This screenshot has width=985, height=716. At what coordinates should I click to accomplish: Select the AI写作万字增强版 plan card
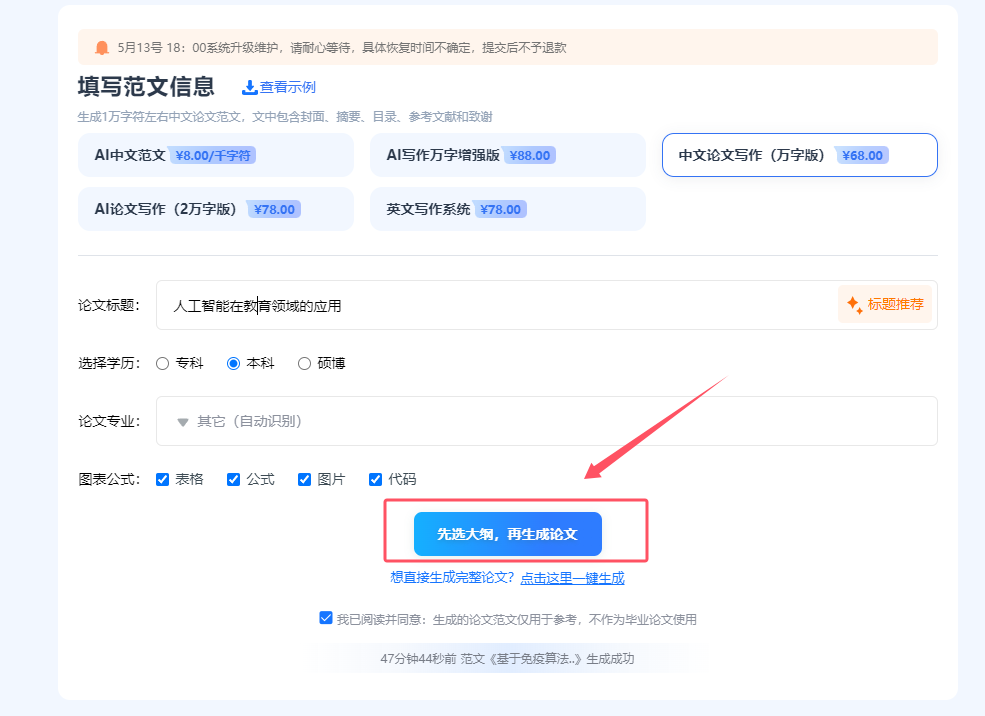pos(508,155)
